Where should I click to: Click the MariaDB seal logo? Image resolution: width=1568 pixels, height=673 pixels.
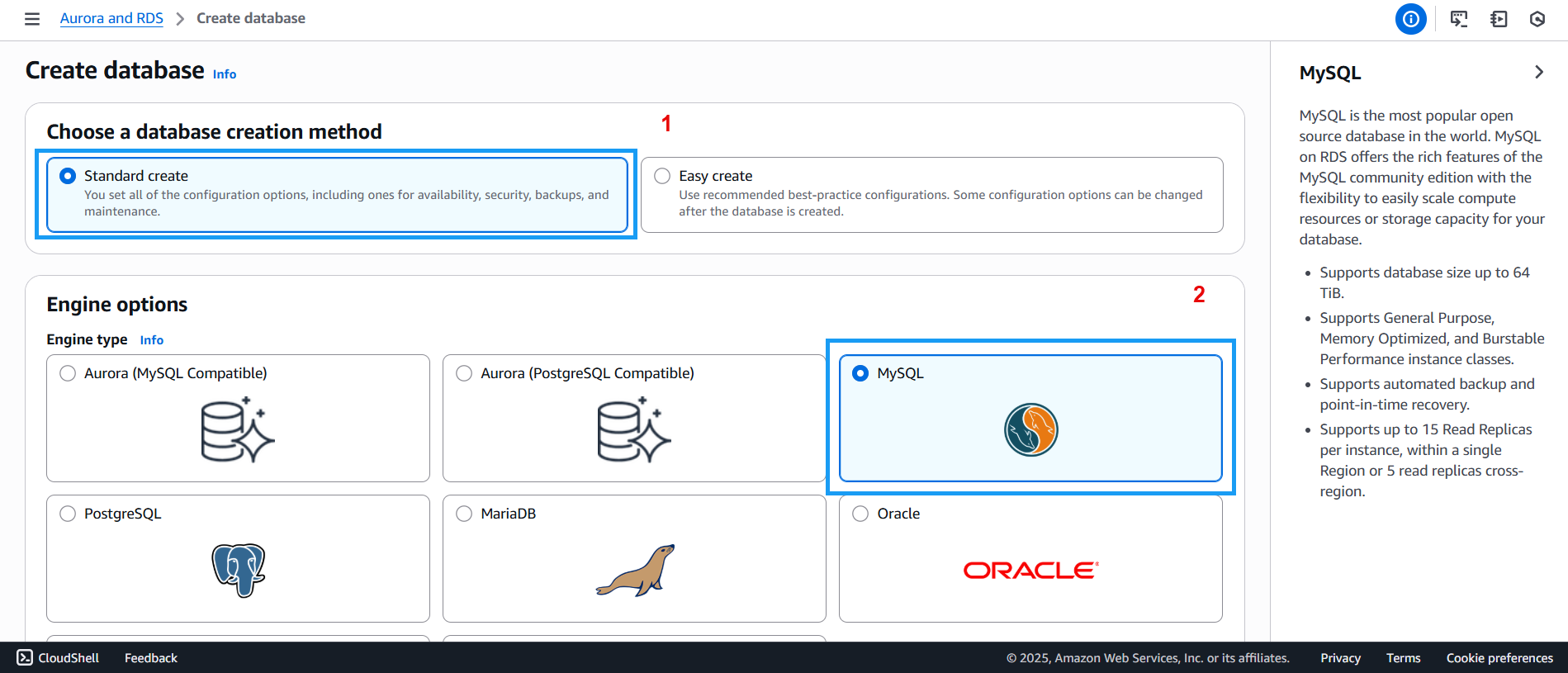635,570
